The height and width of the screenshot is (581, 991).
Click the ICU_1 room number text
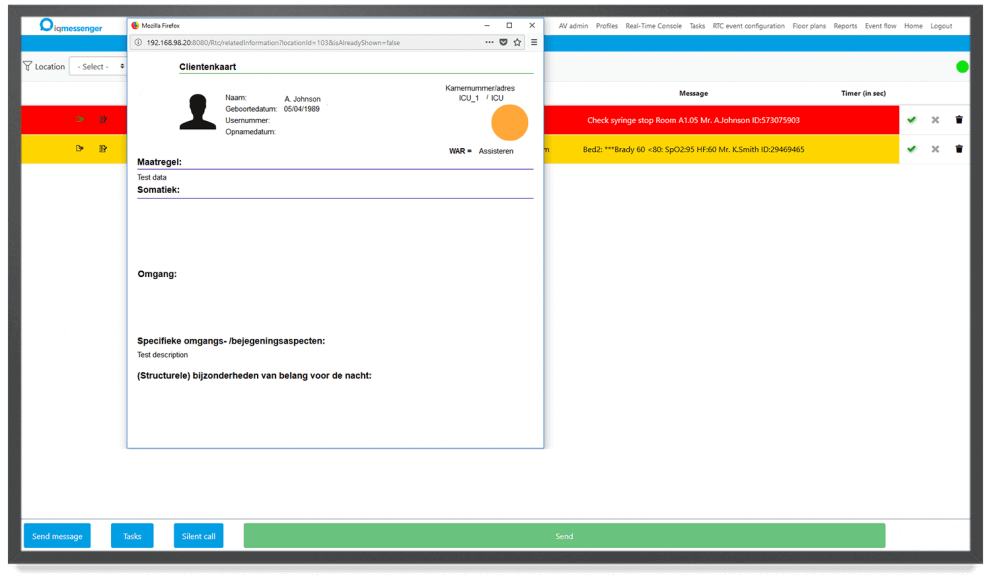(x=469, y=98)
